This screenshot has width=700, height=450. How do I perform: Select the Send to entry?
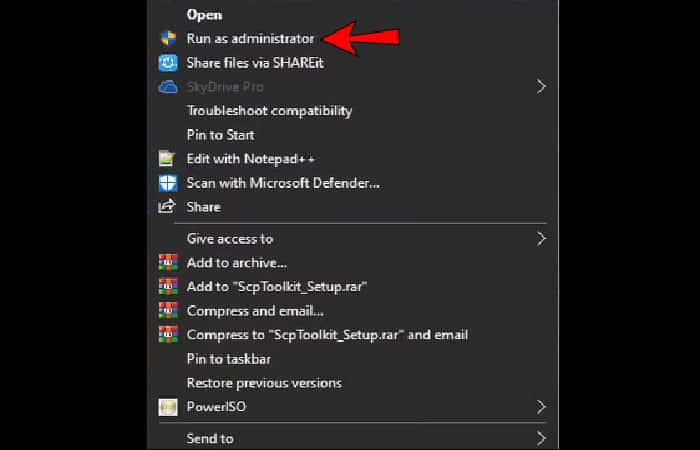210,438
